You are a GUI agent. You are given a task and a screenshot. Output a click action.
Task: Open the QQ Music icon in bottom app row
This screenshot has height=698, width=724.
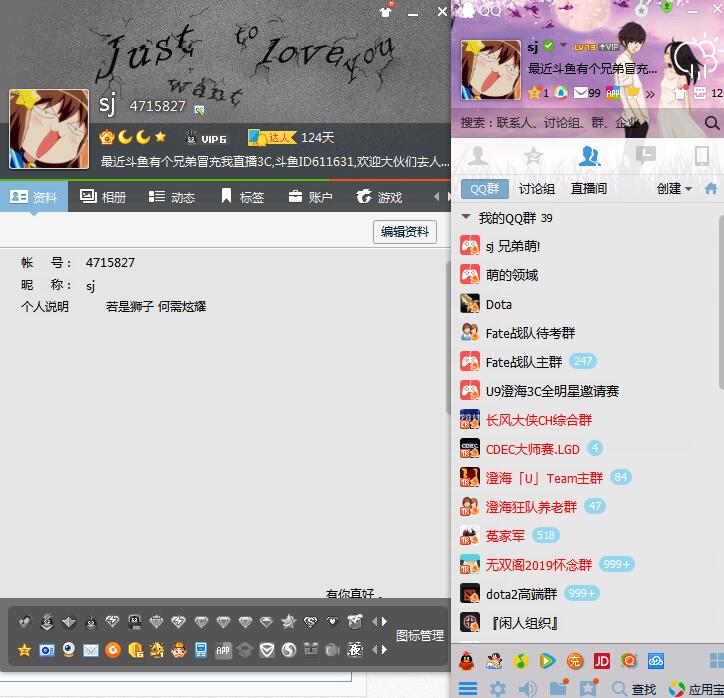point(521,662)
